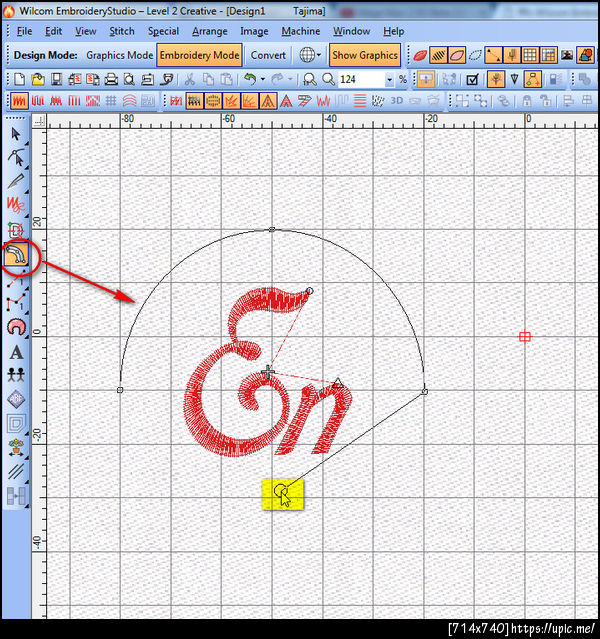Select the two-figures Team Names tool

[16, 375]
